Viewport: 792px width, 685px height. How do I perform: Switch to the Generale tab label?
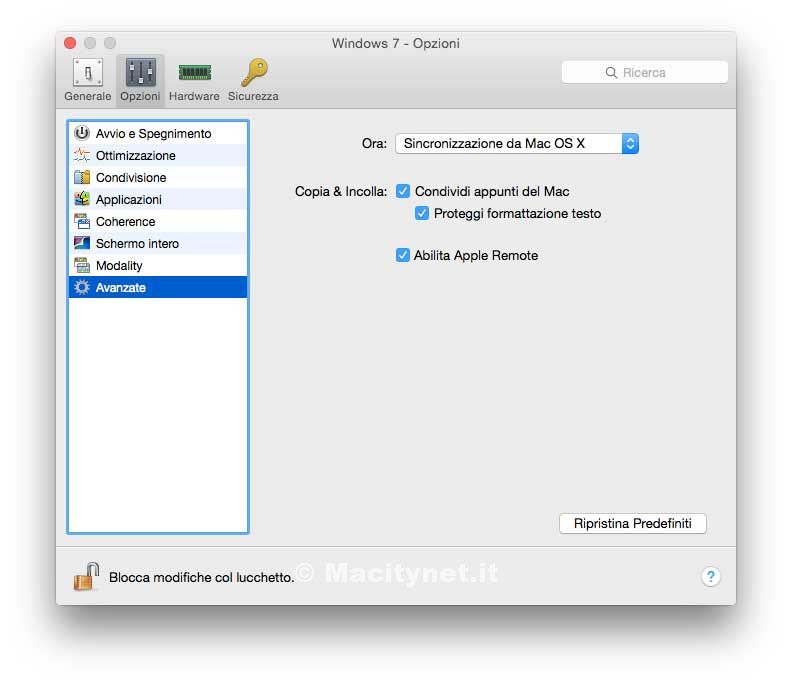click(x=88, y=96)
